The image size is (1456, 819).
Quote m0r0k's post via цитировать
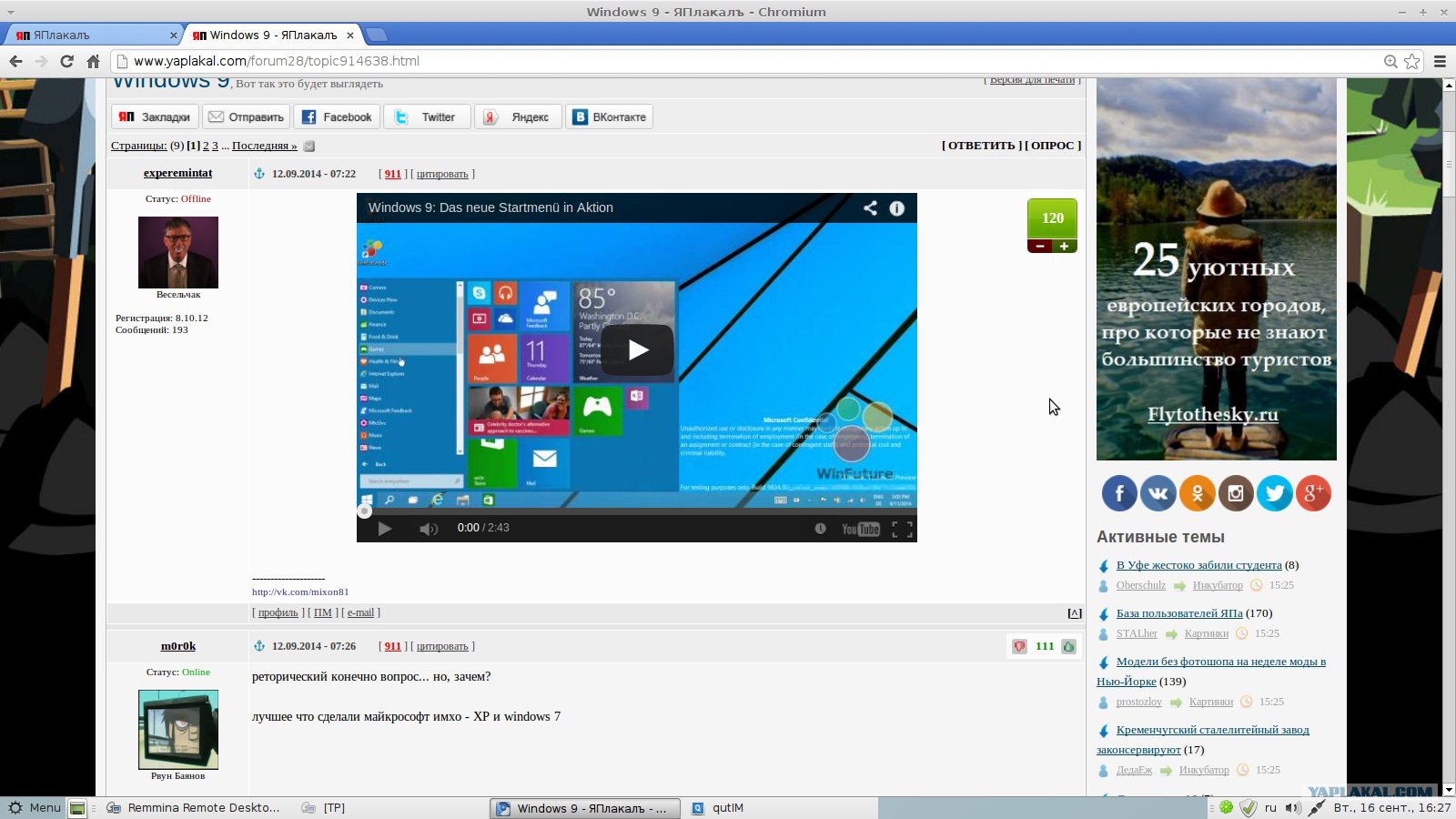(x=442, y=646)
